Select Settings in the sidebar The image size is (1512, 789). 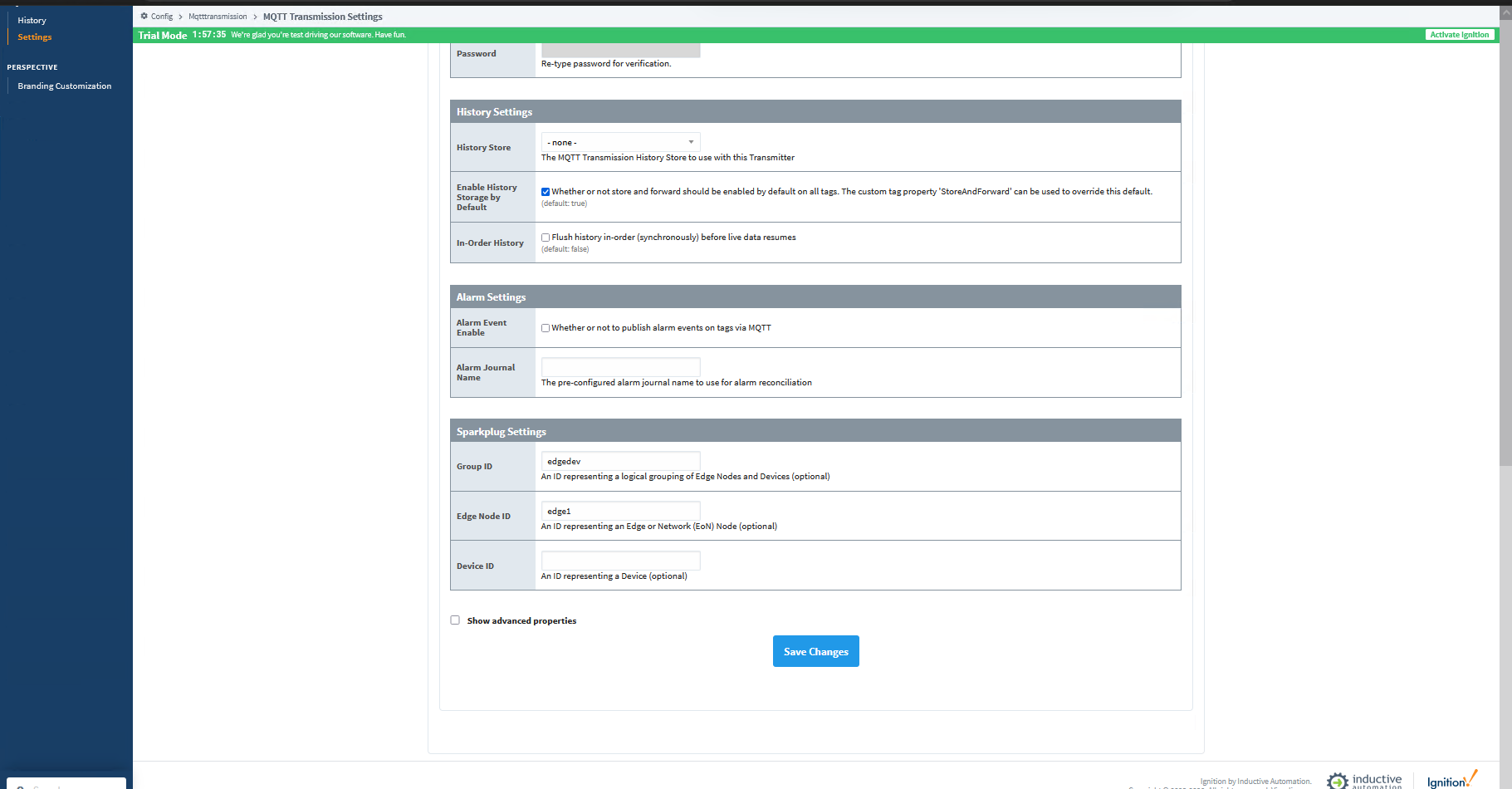pyautogui.click(x=35, y=37)
